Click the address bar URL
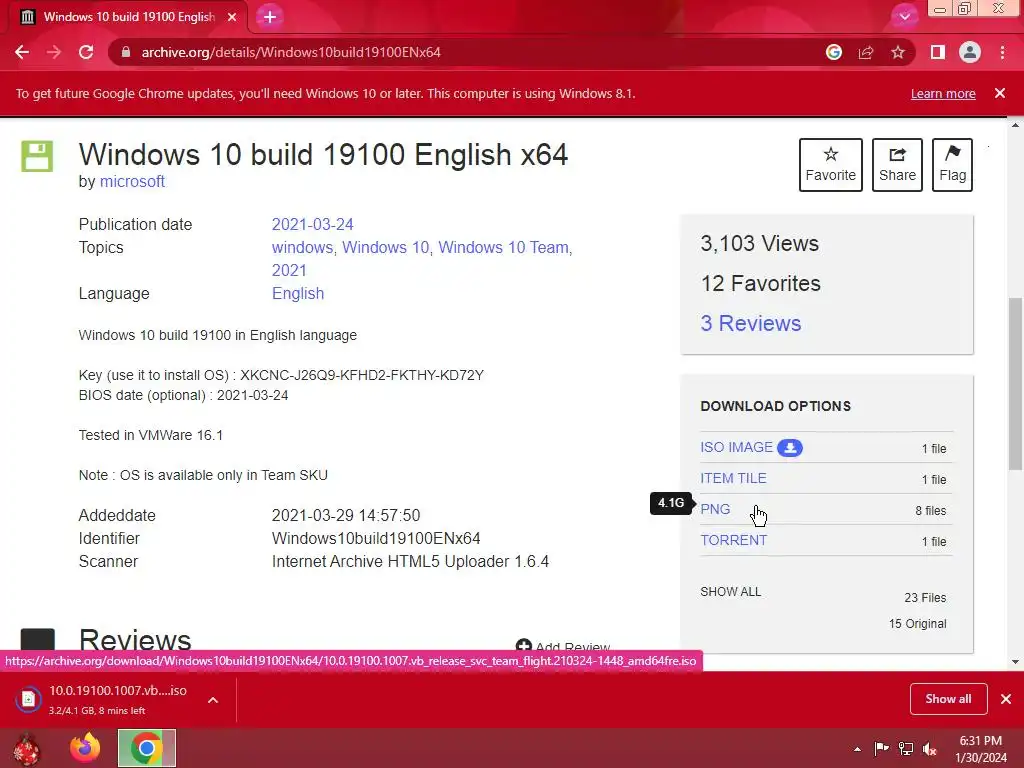The width and height of the screenshot is (1024, 768). point(291,52)
